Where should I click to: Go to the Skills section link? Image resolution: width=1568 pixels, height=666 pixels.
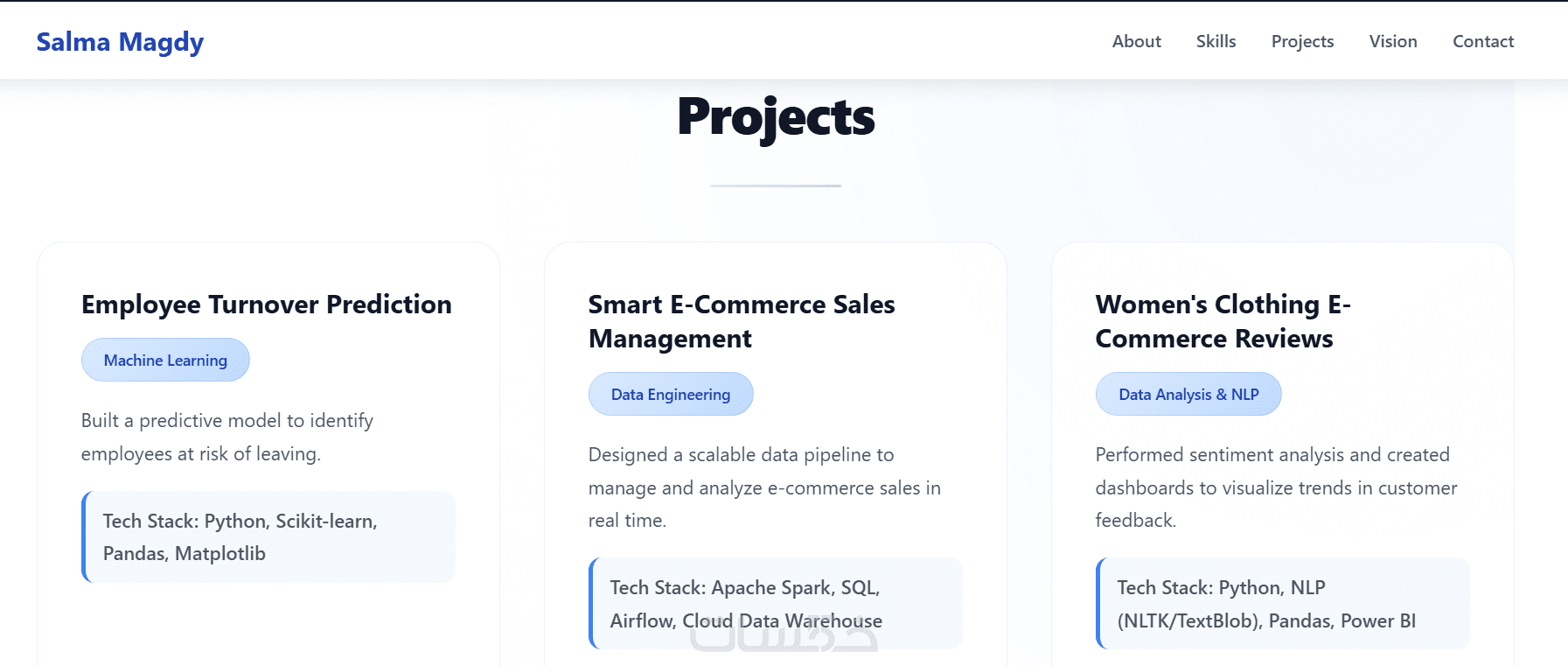pyautogui.click(x=1216, y=41)
